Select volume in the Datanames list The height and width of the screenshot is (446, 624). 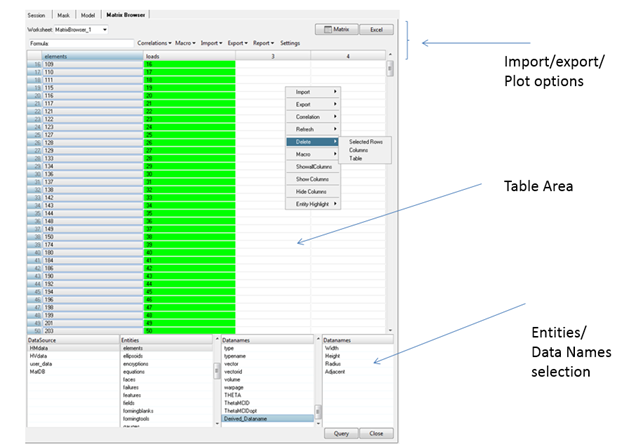point(268,380)
